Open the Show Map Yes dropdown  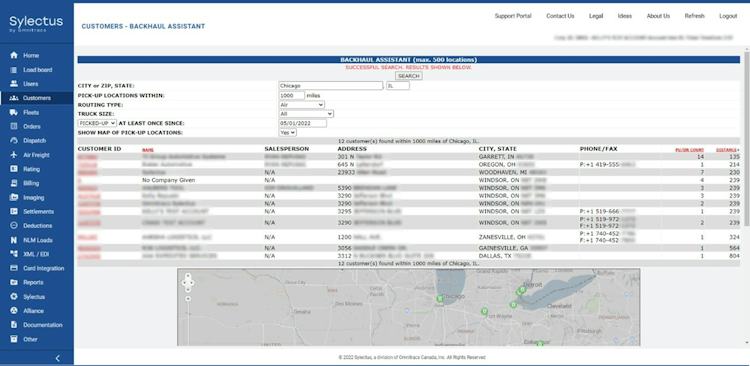click(x=287, y=133)
